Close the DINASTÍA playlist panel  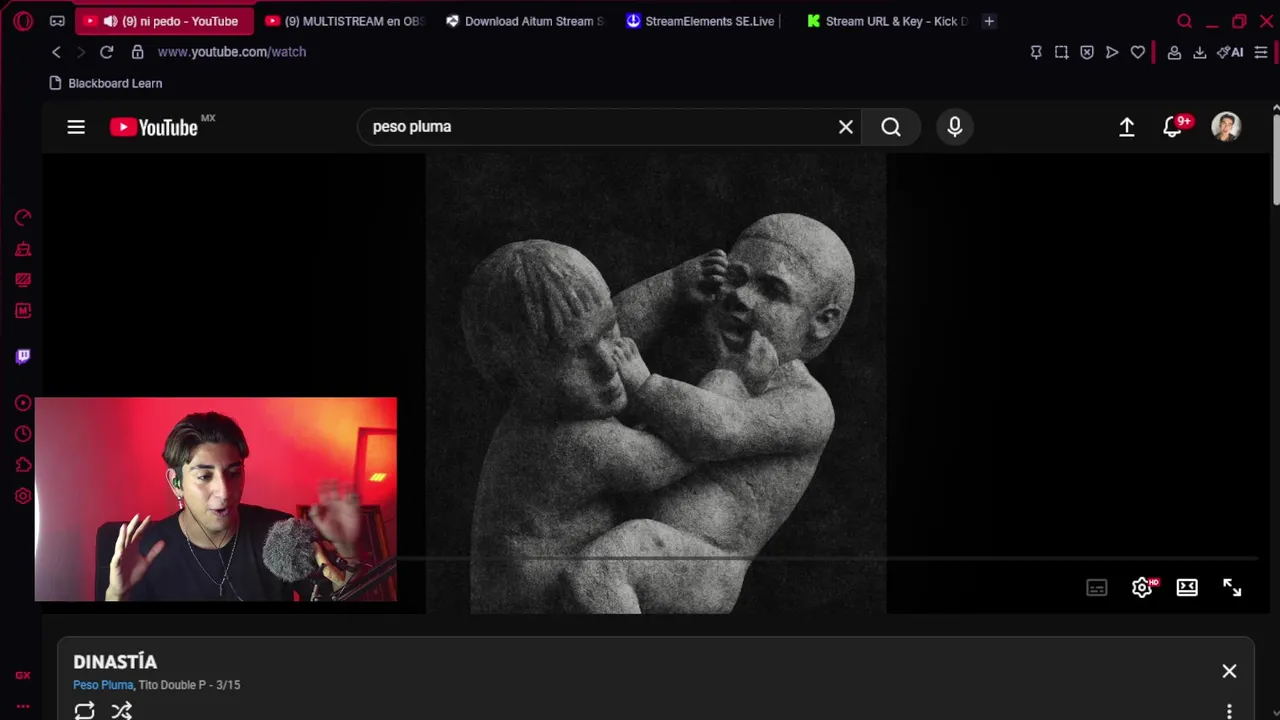1229,671
